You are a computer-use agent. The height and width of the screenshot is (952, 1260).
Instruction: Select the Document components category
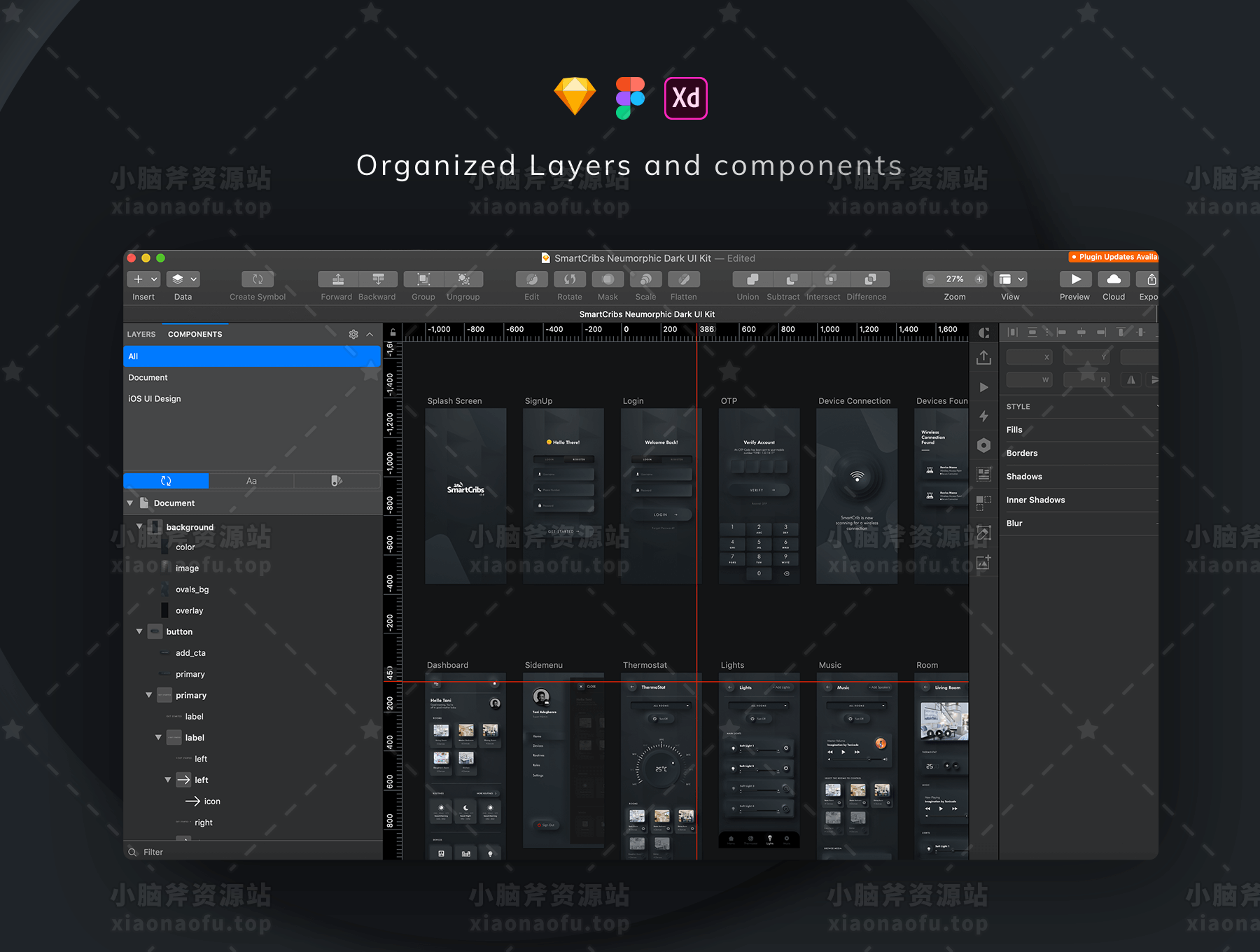point(252,377)
